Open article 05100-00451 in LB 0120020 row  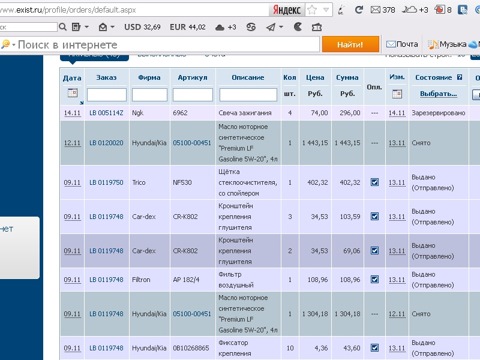[x=192, y=143]
